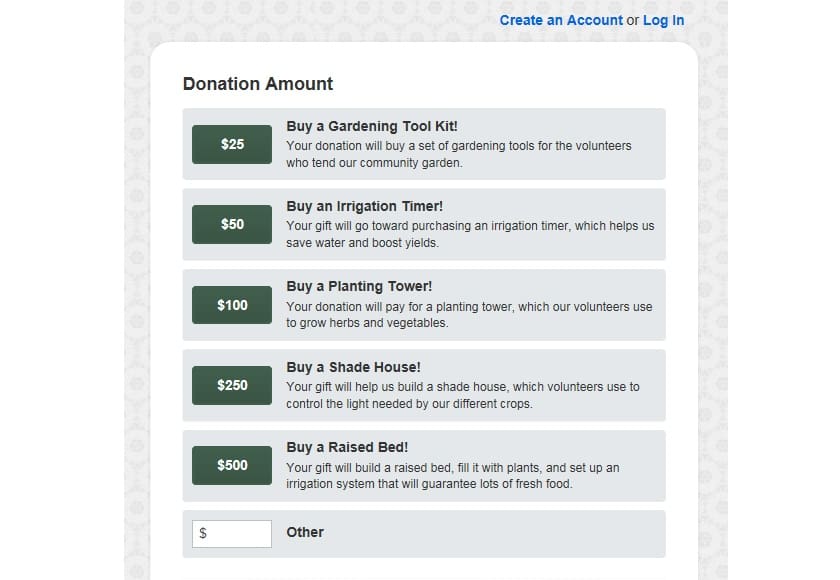This screenshot has width=840, height=580.
Task: Choose the $500 donation button
Action: pos(232,465)
